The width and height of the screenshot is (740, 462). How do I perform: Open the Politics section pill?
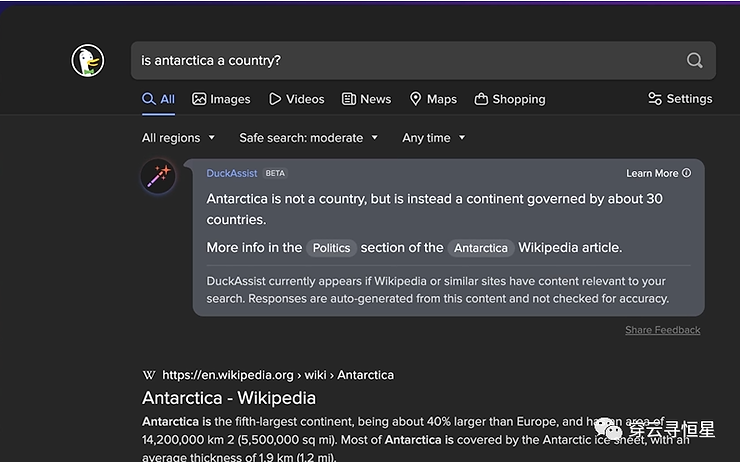pos(331,248)
